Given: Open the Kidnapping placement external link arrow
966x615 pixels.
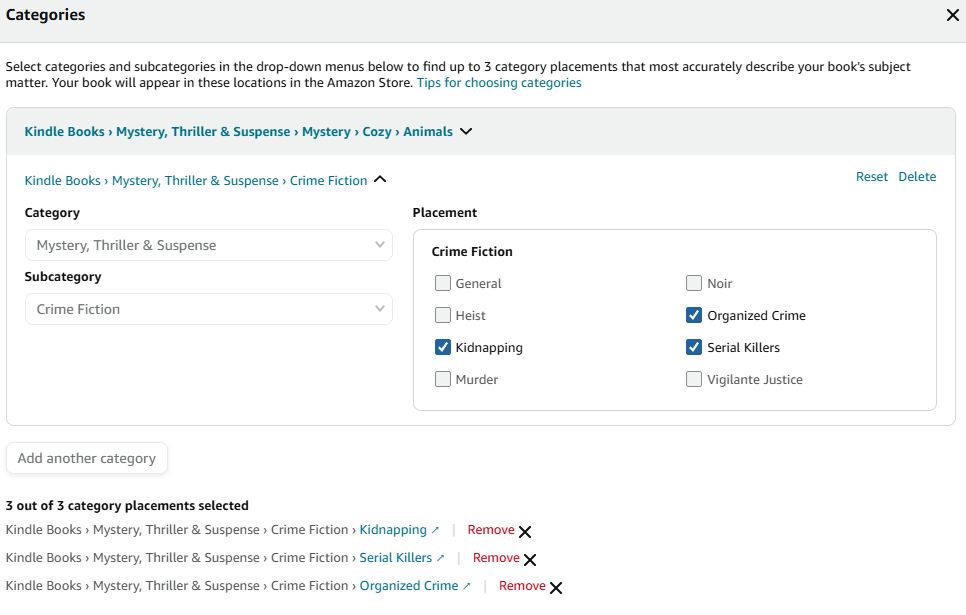Looking at the screenshot, I should [434, 529].
